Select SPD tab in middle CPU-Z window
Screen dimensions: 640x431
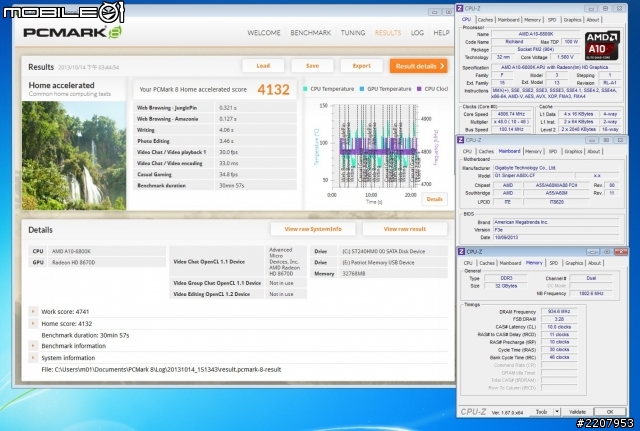coord(553,151)
